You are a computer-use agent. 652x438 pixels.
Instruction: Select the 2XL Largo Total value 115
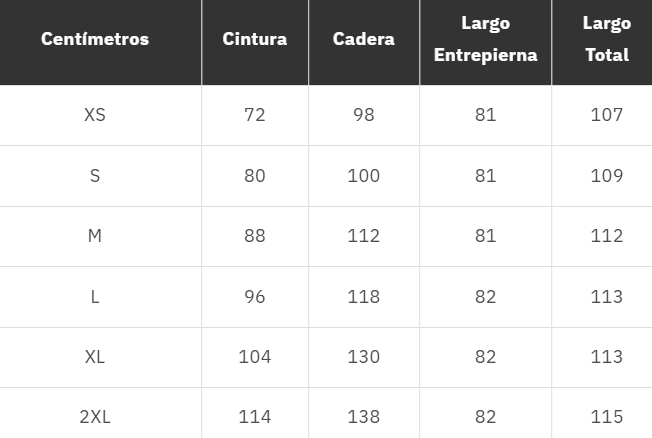[x=606, y=417]
